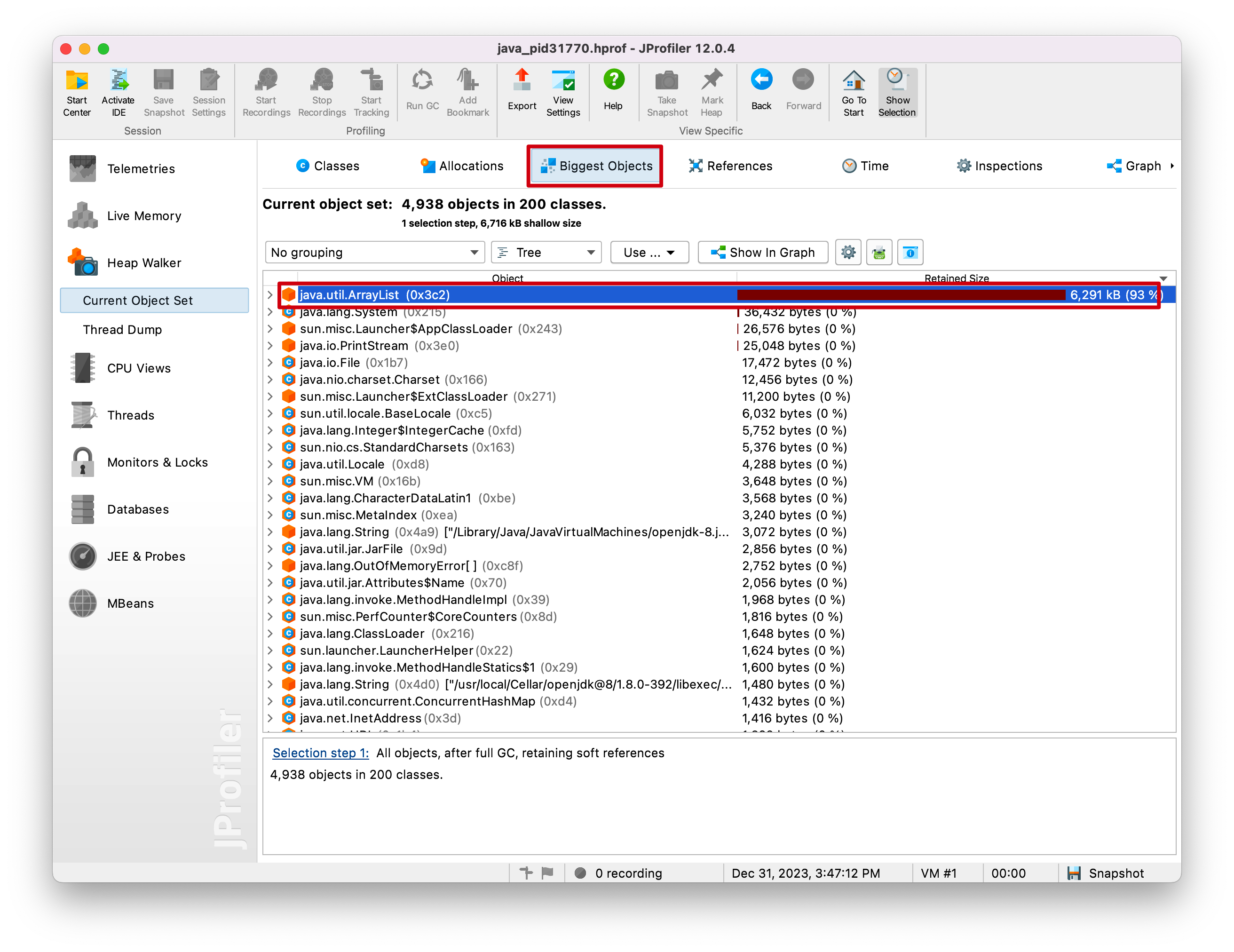This screenshot has width=1234, height=952.
Task: Switch to the Classes tab
Action: [x=328, y=166]
